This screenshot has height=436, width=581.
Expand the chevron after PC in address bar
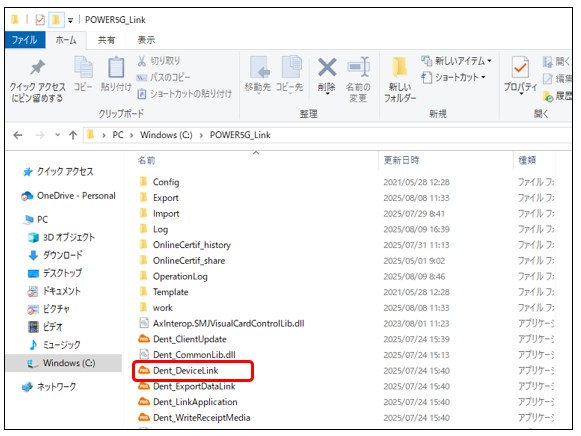coord(132,135)
